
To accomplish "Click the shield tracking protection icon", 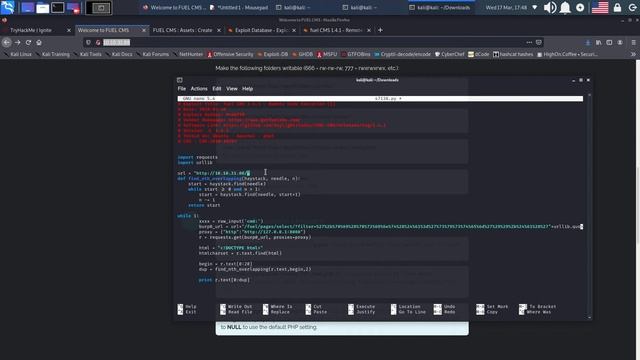I will 88,42.
